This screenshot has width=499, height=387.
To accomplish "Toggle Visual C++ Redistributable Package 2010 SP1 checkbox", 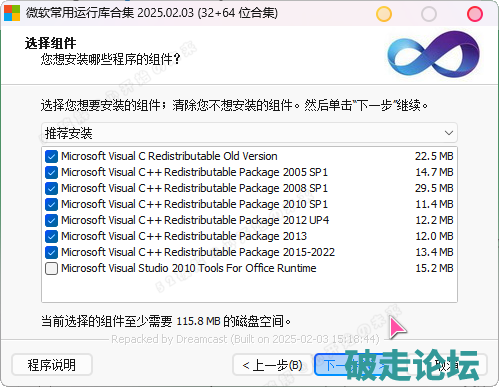I will (51, 204).
